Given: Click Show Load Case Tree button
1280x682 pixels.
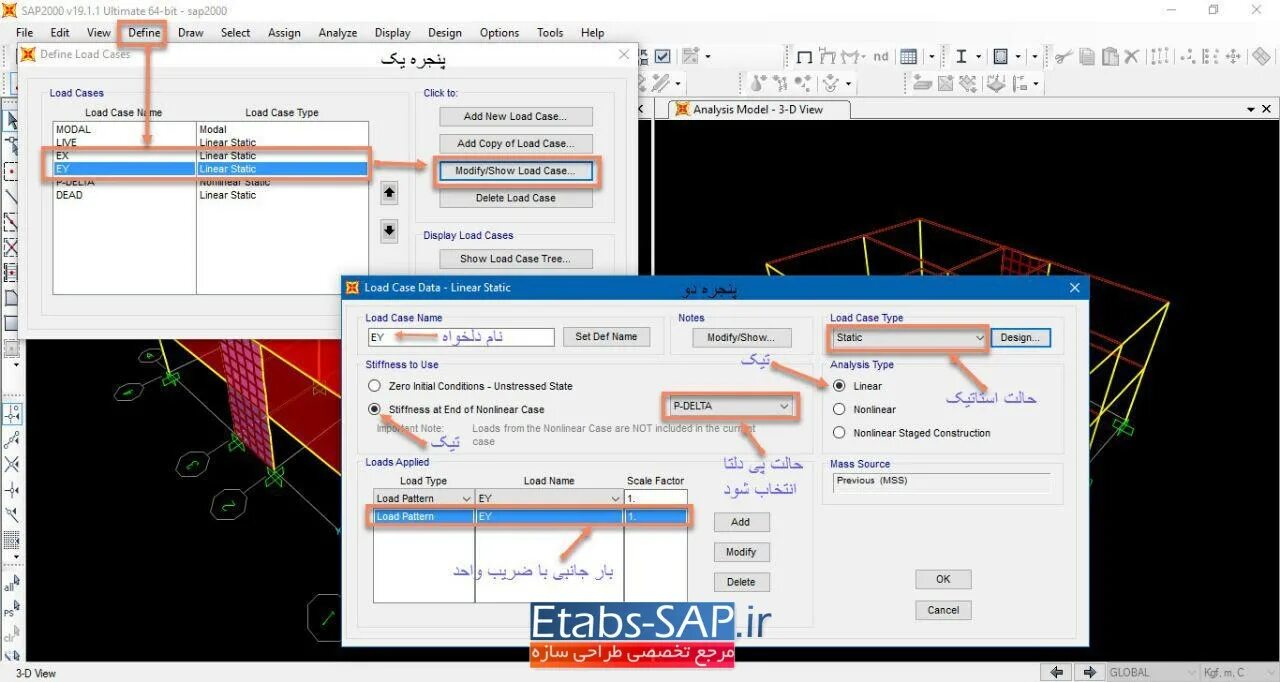Looking at the screenshot, I should pyautogui.click(x=516, y=259).
